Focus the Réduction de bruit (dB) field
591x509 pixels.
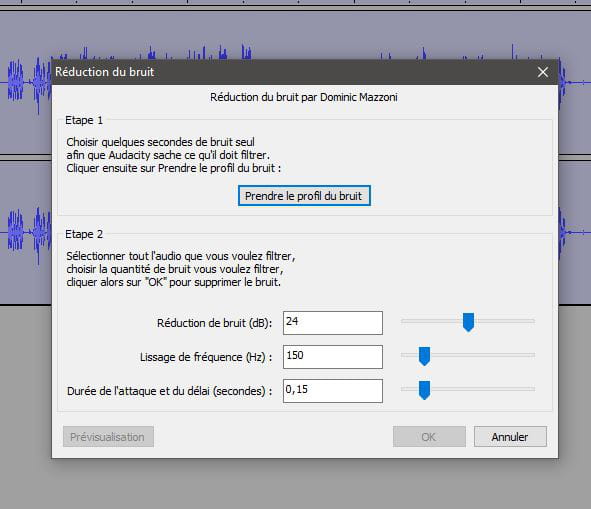coord(333,323)
